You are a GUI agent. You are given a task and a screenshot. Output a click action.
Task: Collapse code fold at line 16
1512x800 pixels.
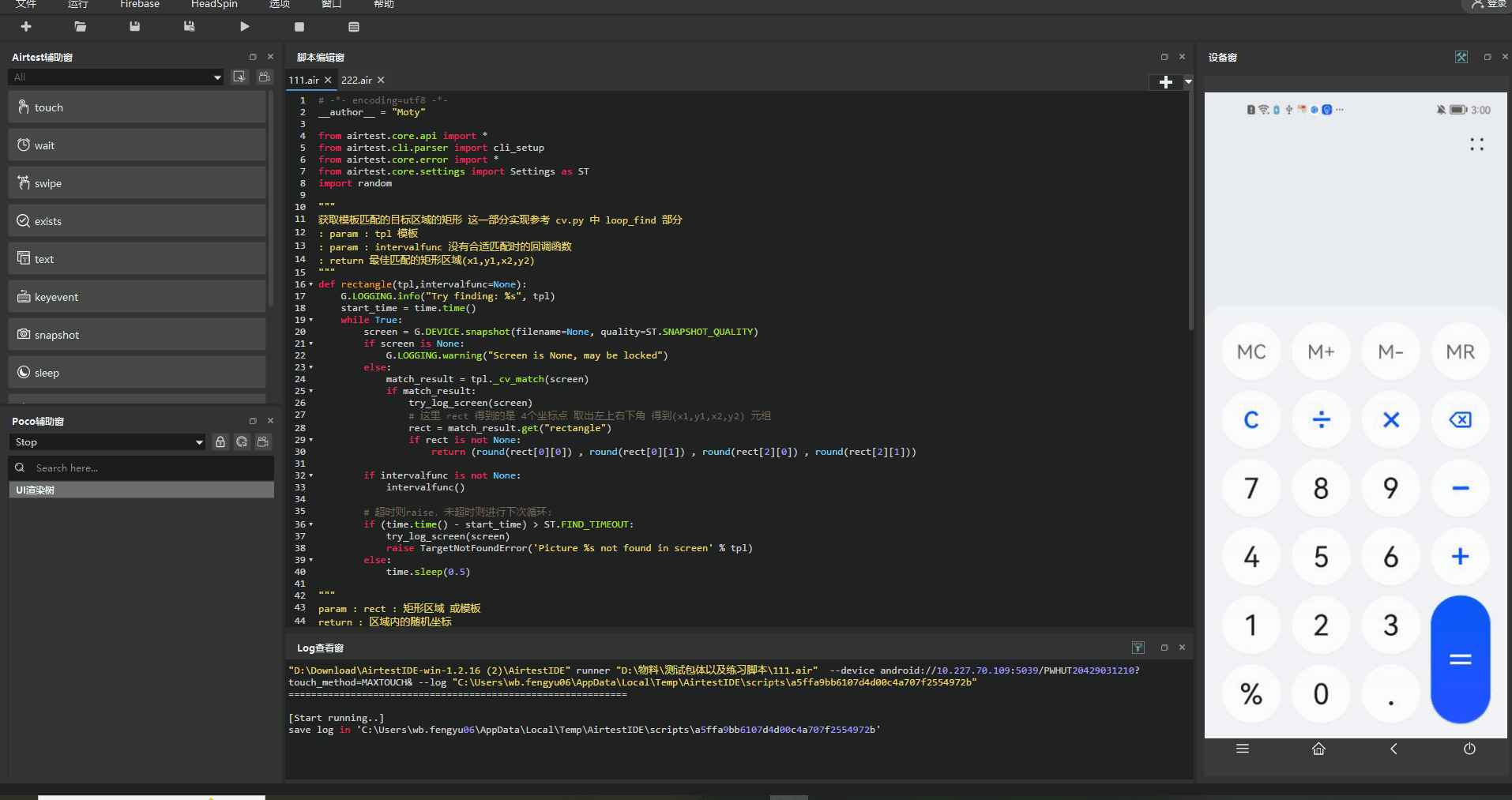[x=310, y=284]
